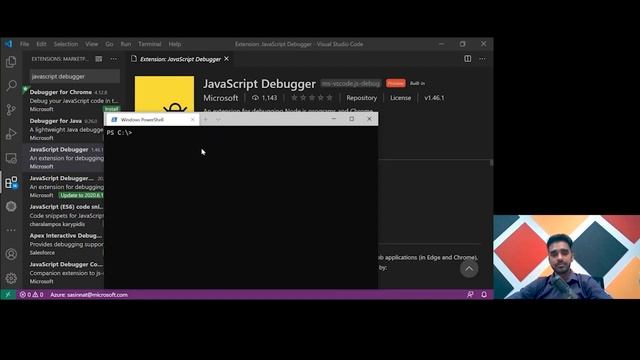Select JavaScript Debugger Companion extension
Image resolution: width=640 pixels, height=360 pixels.
coord(64,273)
